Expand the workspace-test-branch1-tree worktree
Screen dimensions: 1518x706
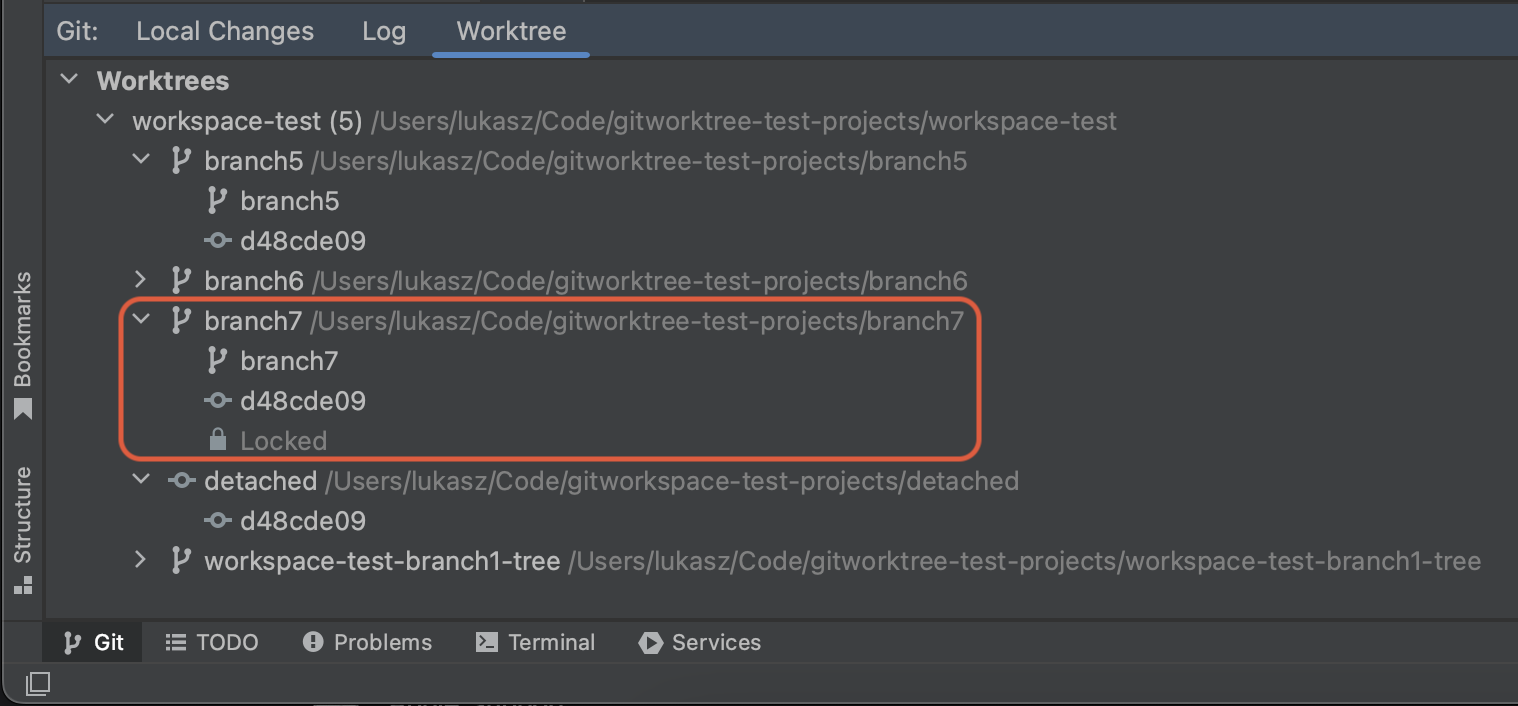pos(140,560)
